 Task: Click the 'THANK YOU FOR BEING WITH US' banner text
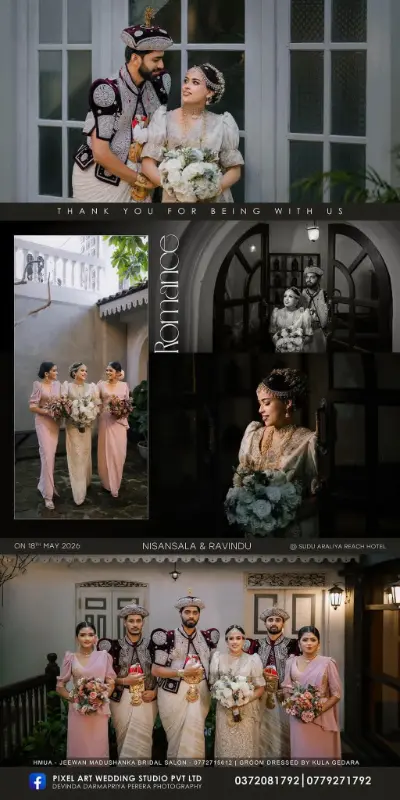click(200, 211)
